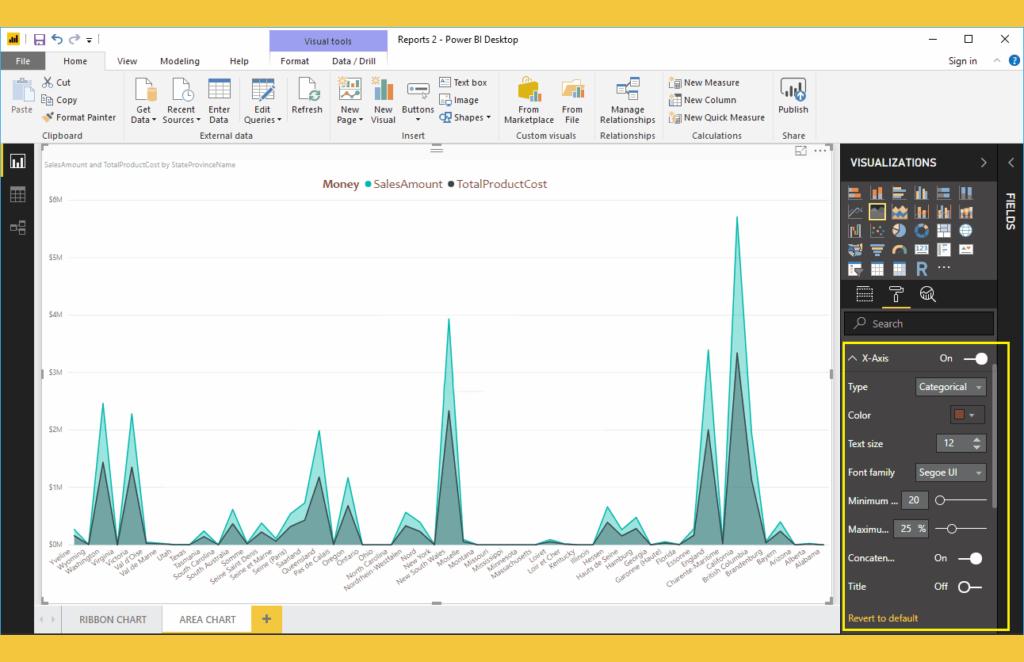Click the Search box in Visualizations pane
This screenshot has height=662, width=1024.
coord(920,323)
